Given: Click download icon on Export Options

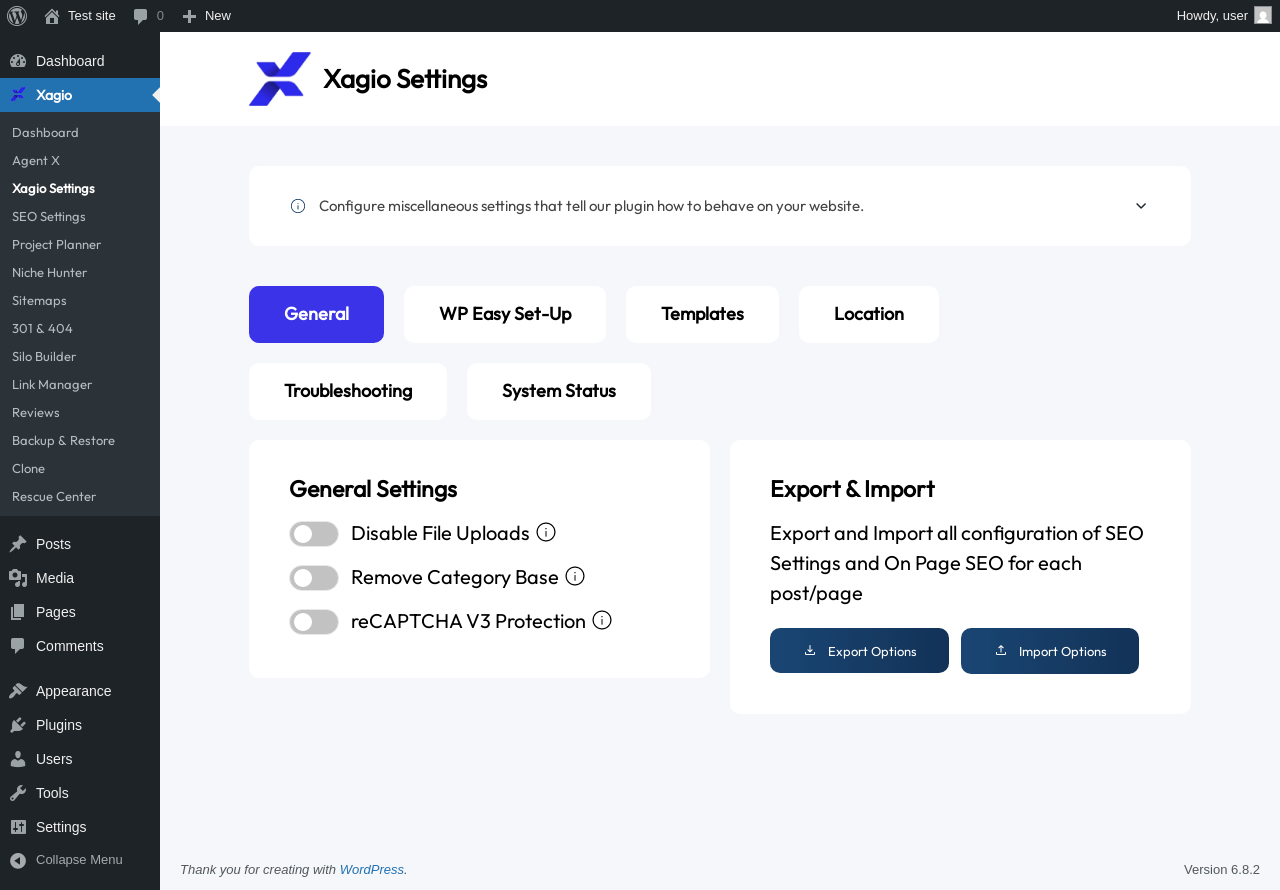Looking at the screenshot, I should tap(810, 650).
